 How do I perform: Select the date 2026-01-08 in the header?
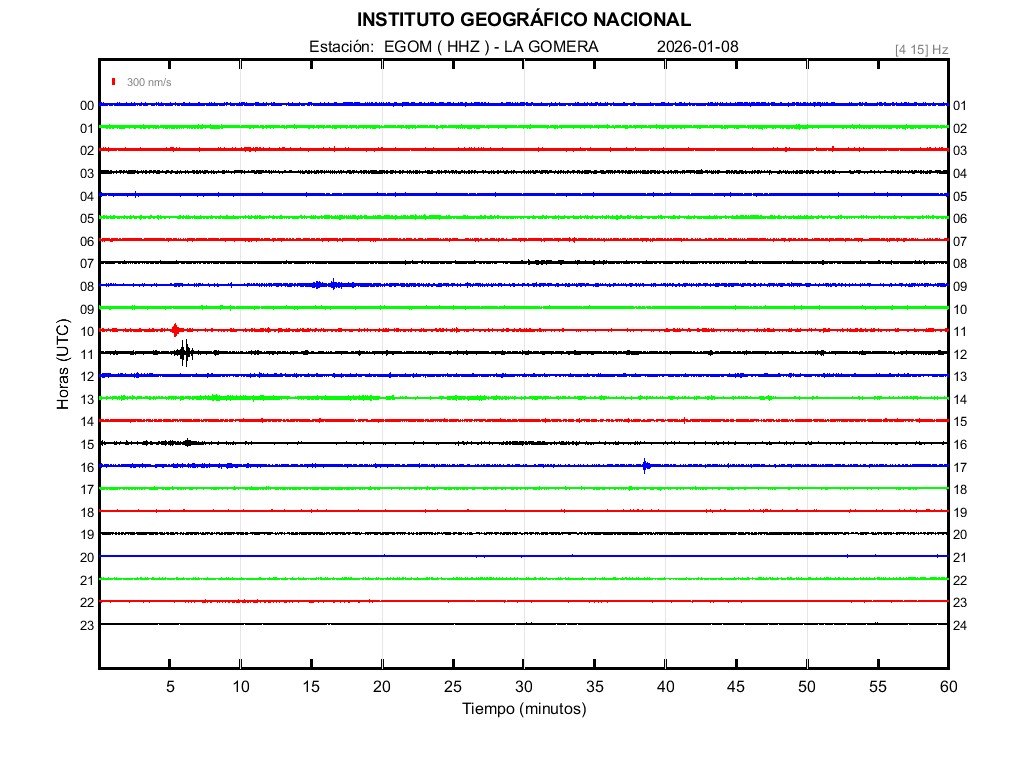pos(698,47)
